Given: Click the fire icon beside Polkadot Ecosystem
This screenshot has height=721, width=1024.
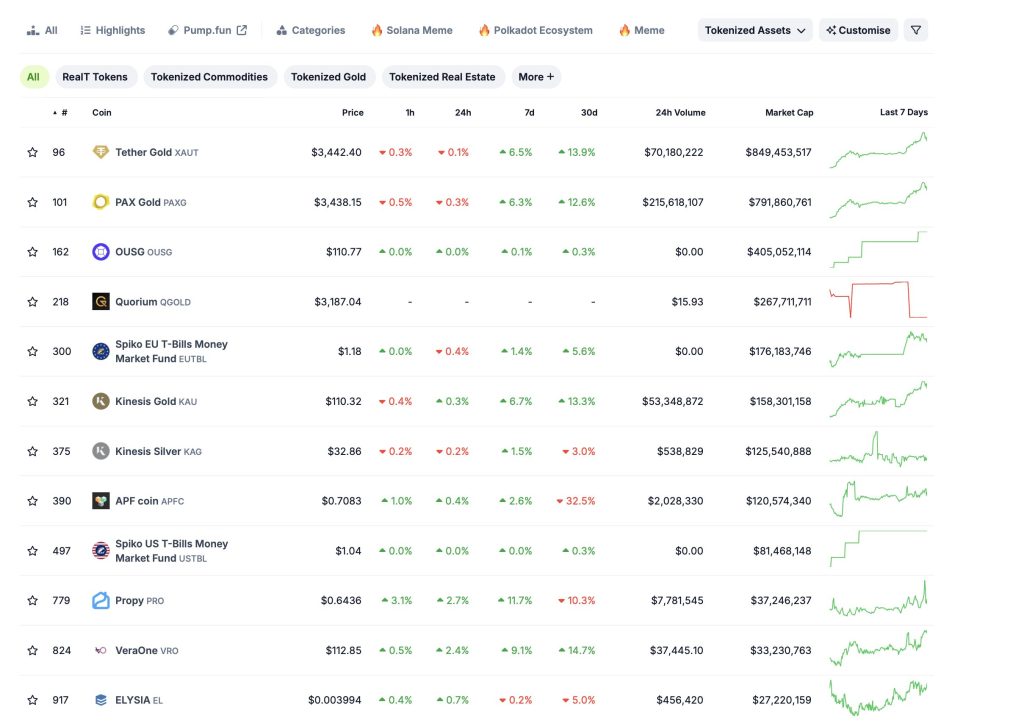Looking at the screenshot, I should click(x=484, y=30).
